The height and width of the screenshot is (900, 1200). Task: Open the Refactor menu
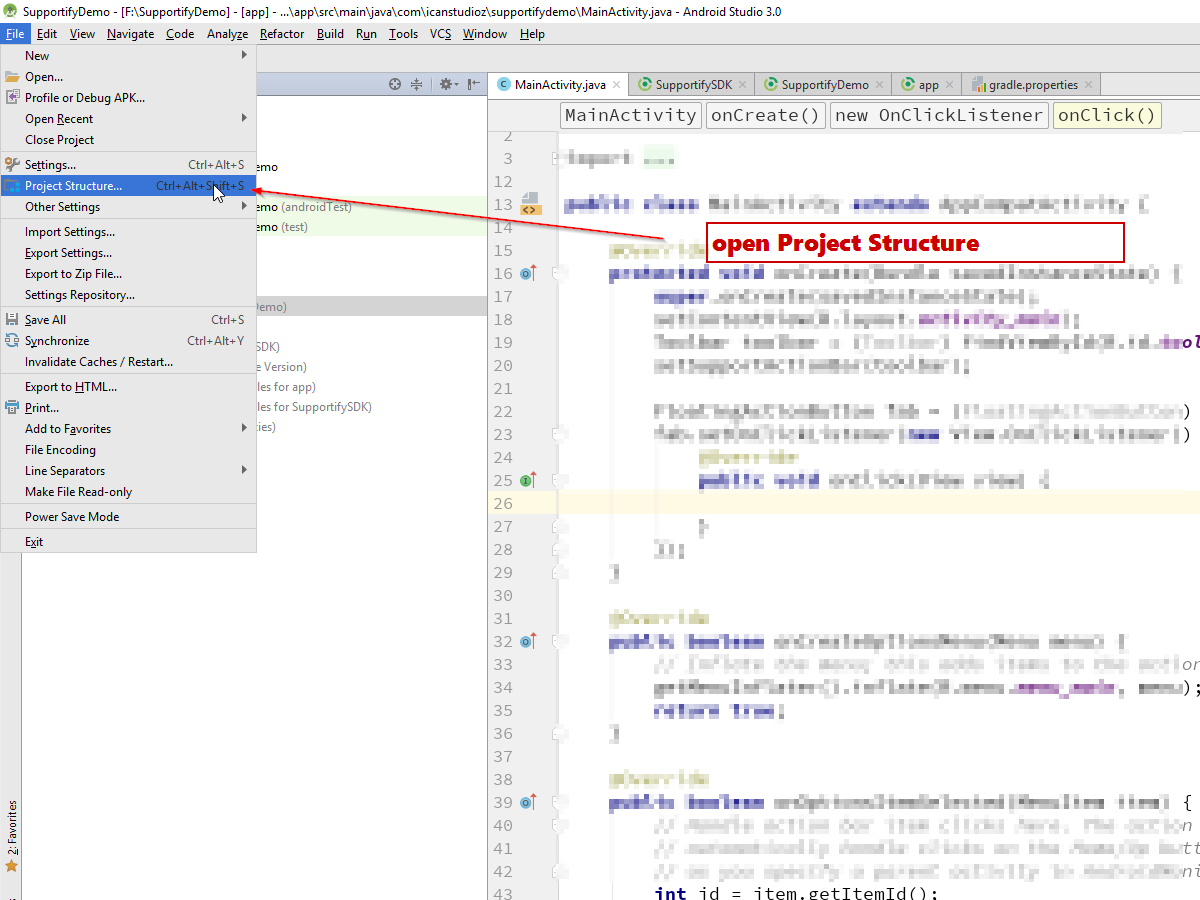click(x=282, y=34)
